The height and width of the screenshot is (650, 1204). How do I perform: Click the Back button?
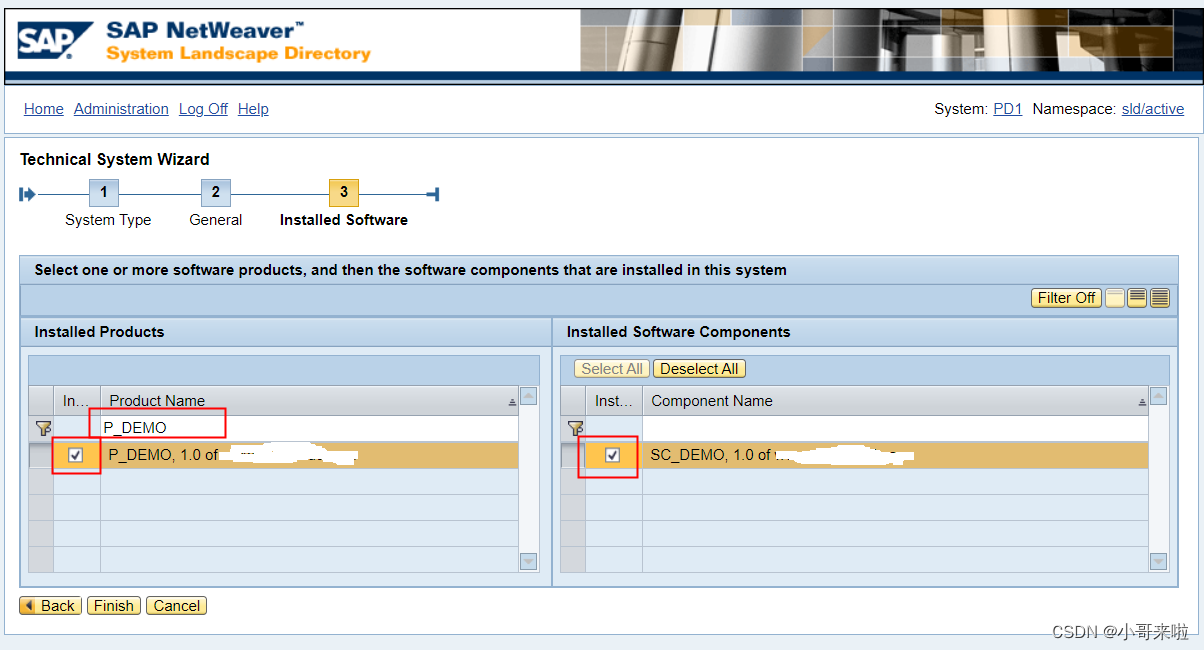tap(49, 605)
